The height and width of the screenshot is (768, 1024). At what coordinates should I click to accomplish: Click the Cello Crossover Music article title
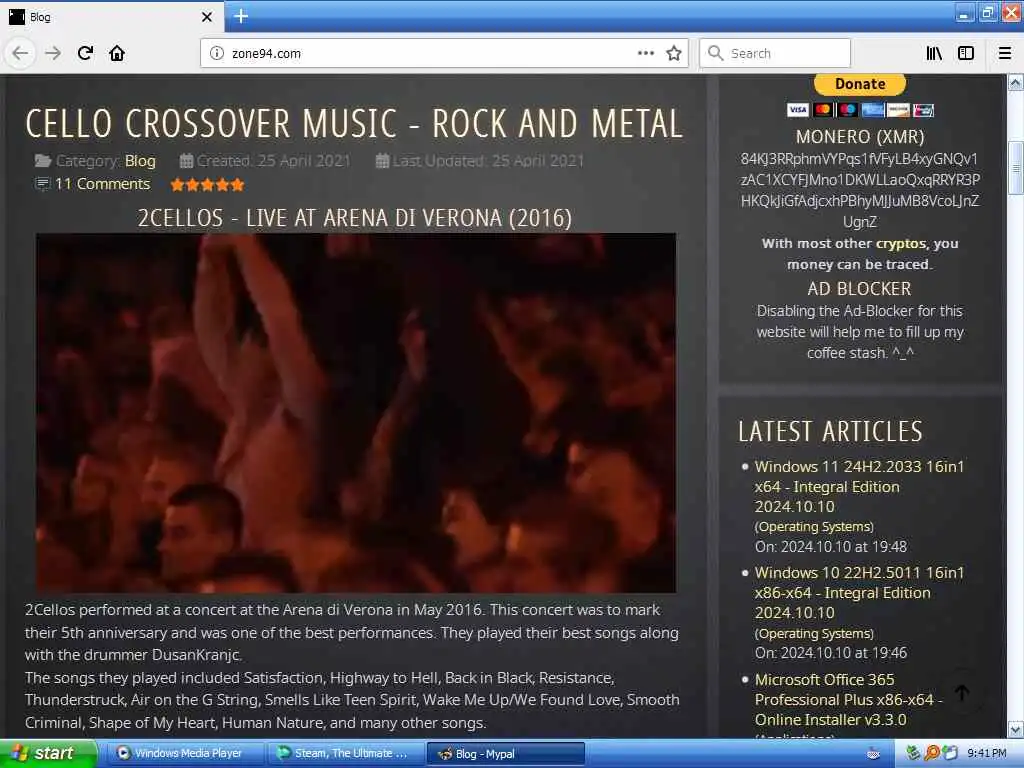pyautogui.click(x=354, y=124)
